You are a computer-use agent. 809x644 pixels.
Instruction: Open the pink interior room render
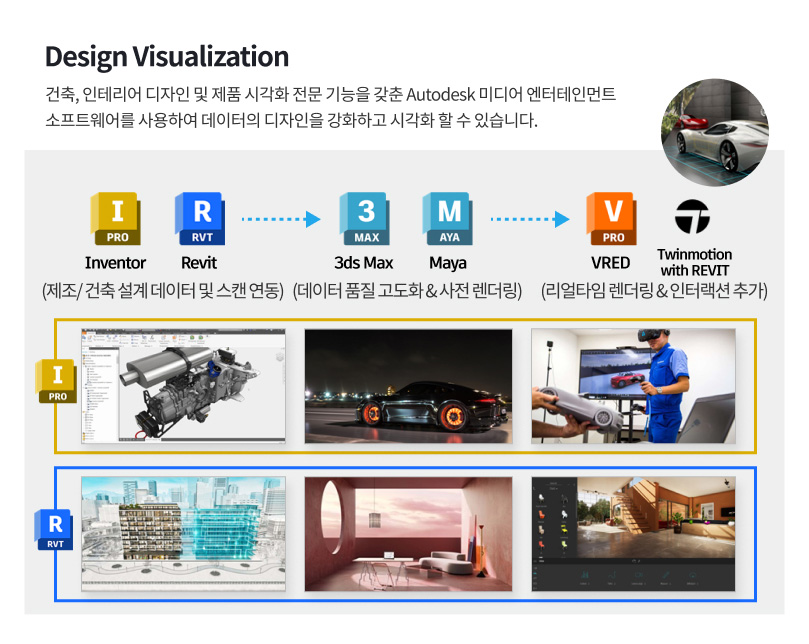[408, 534]
